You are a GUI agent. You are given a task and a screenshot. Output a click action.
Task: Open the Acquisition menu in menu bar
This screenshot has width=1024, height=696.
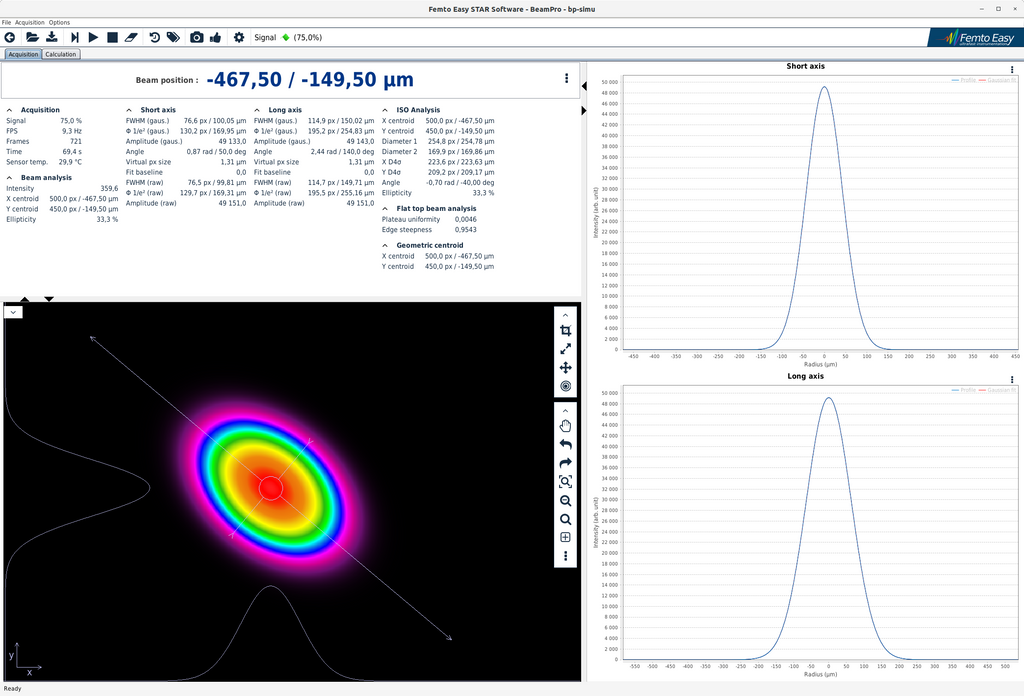pyautogui.click(x=29, y=22)
